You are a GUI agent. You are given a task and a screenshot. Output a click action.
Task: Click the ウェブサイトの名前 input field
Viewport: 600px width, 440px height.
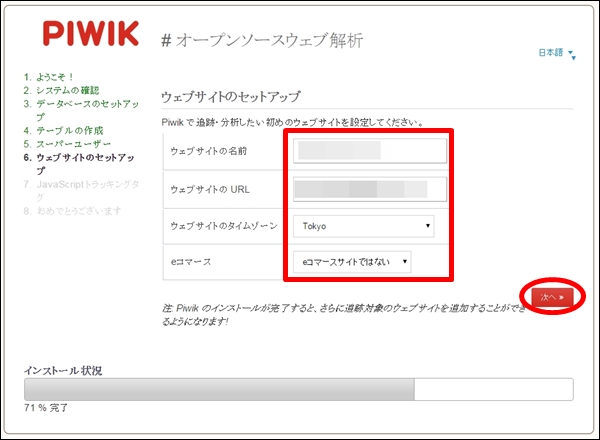tap(370, 150)
